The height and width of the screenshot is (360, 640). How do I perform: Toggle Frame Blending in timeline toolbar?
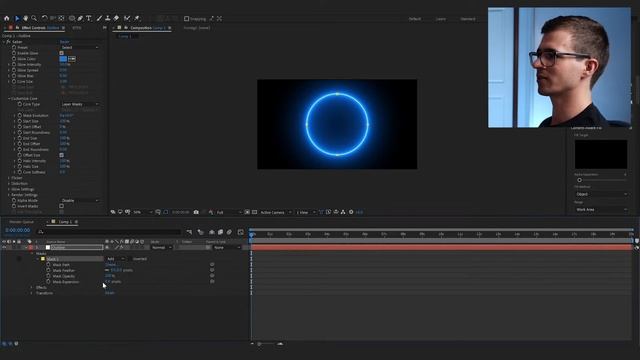click(220, 232)
